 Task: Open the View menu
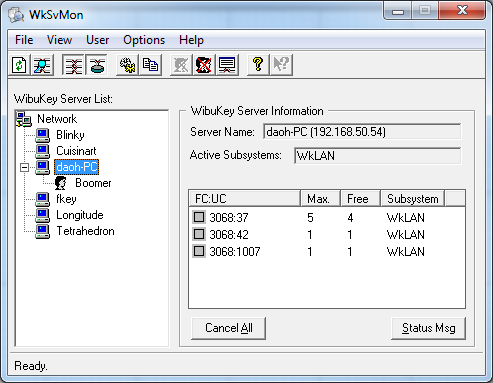click(59, 40)
